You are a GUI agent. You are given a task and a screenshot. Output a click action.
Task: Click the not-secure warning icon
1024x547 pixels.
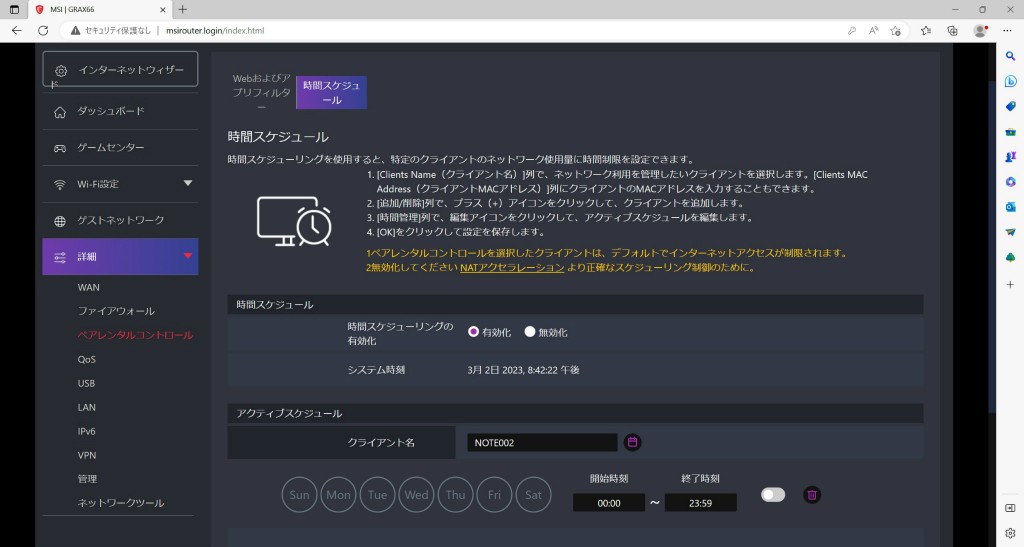pyautogui.click(x=75, y=30)
